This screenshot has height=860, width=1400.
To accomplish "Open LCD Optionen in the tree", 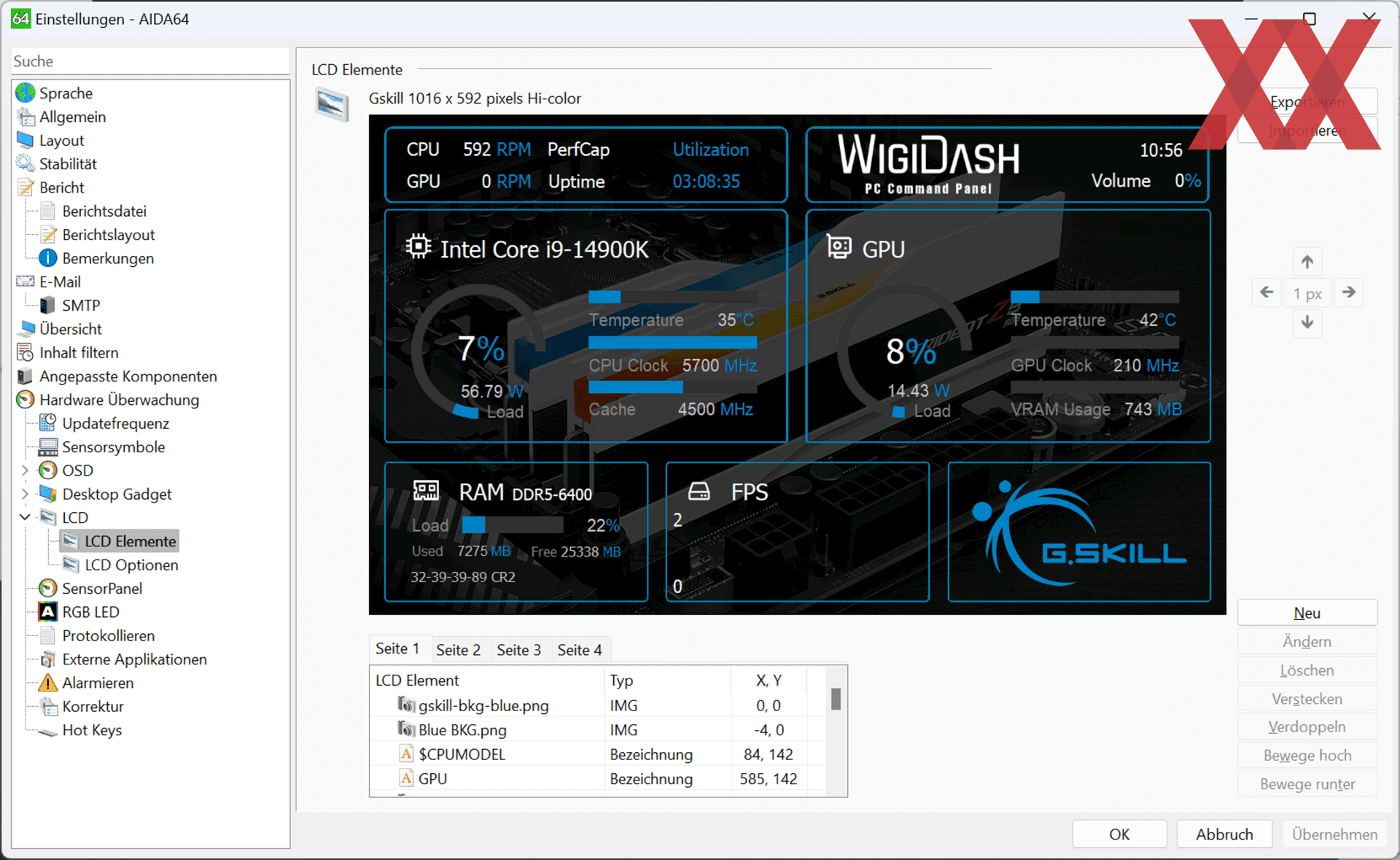I will (x=120, y=565).
